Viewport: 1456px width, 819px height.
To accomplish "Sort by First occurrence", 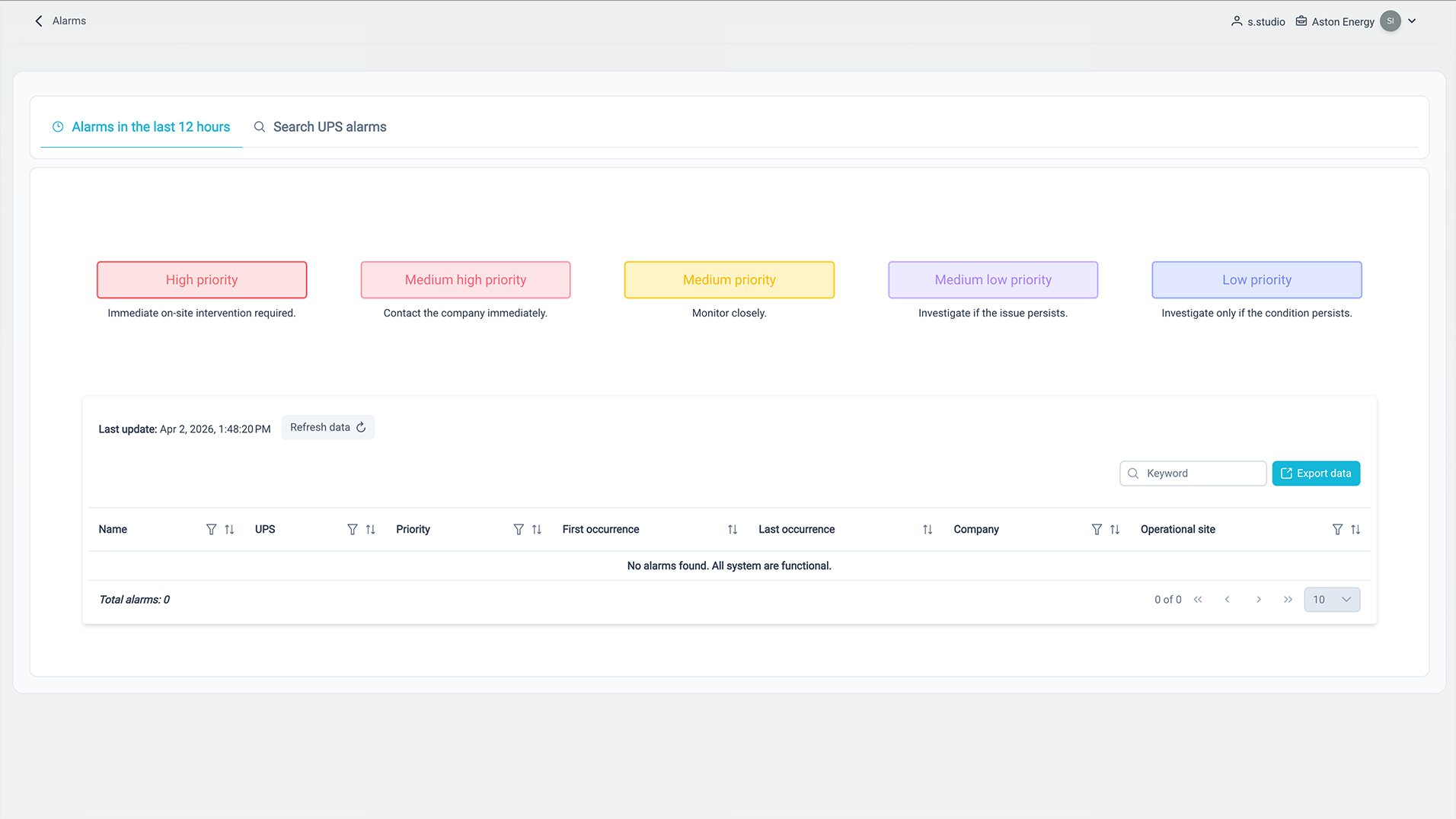I will (x=733, y=530).
